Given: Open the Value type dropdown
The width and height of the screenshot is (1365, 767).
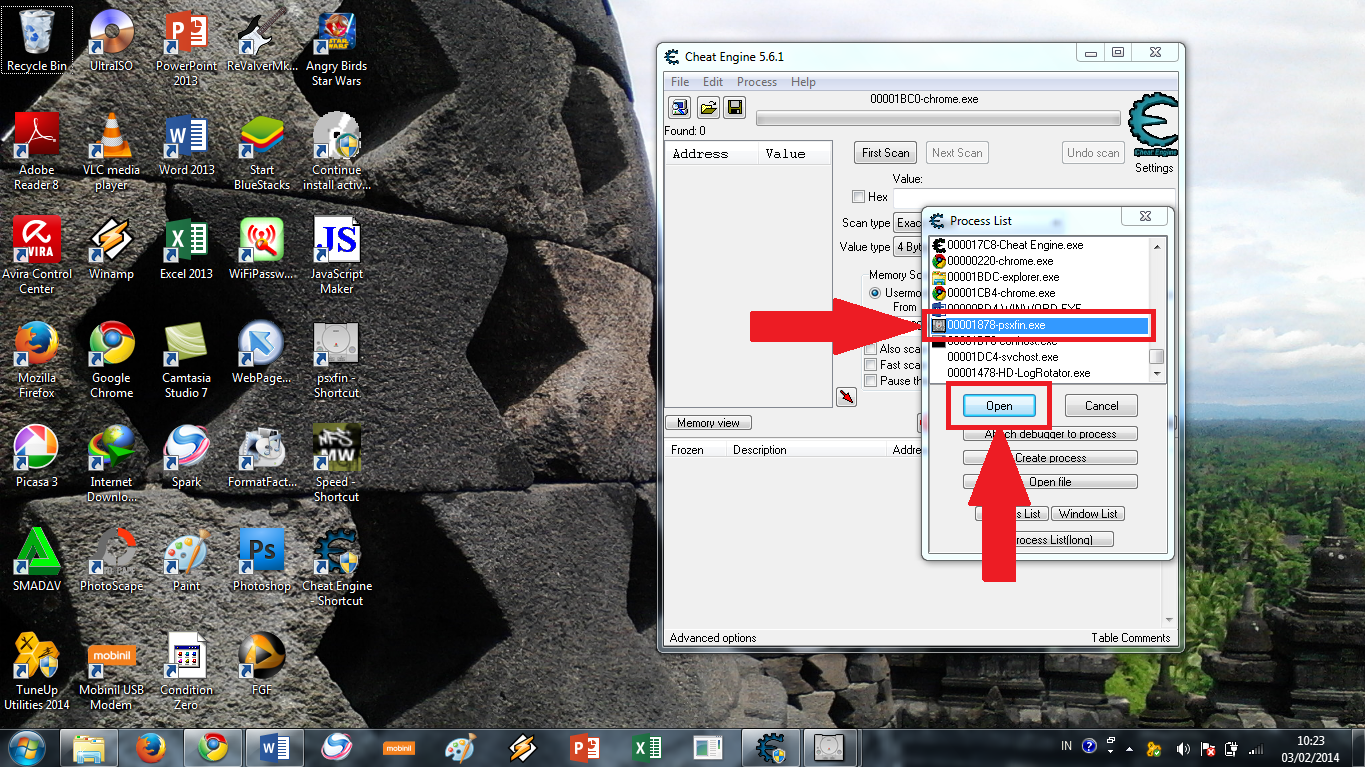Looking at the screenshot, I should click(908, 247).
